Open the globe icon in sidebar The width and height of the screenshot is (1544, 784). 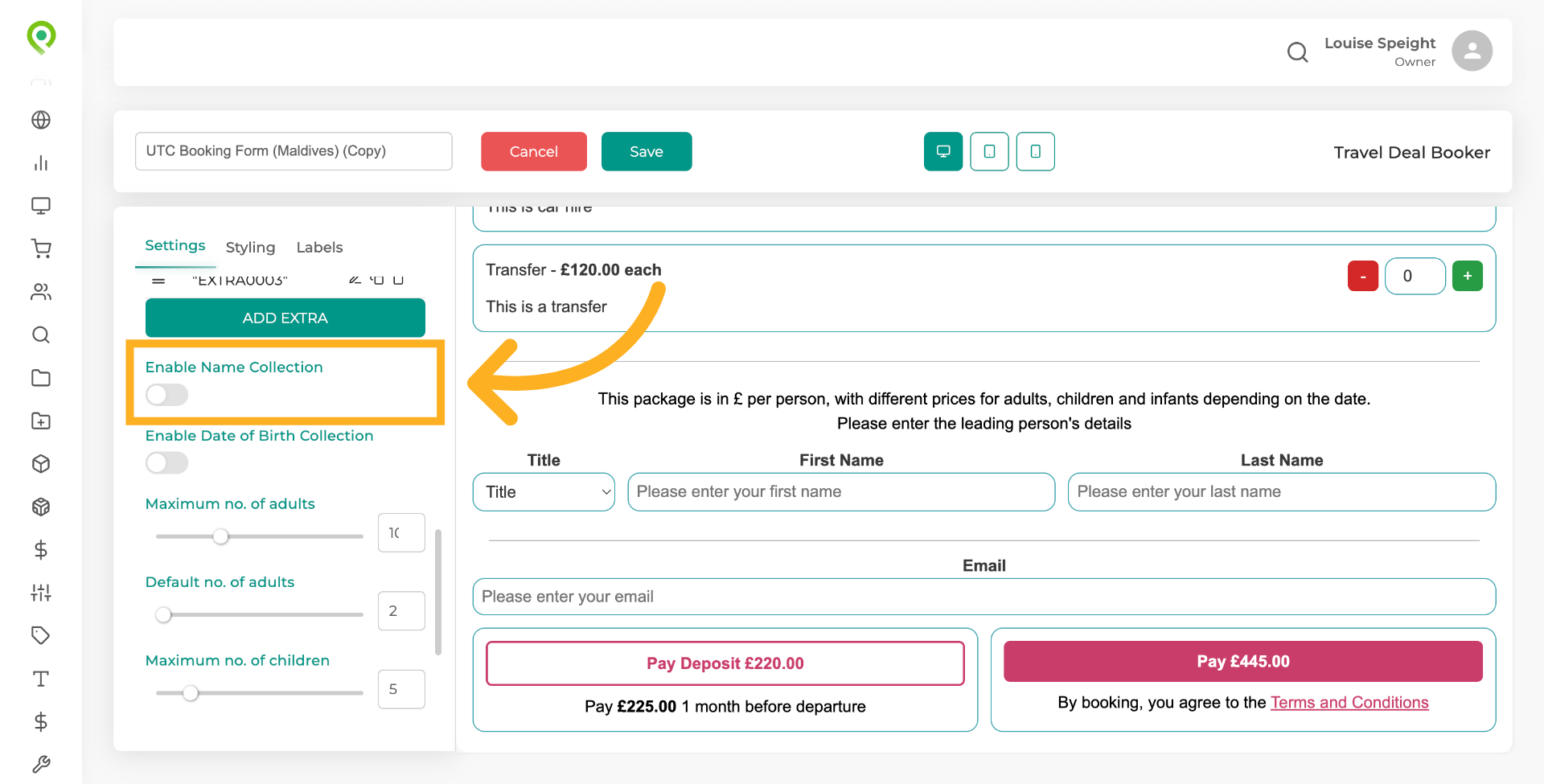tap(41, 120)
